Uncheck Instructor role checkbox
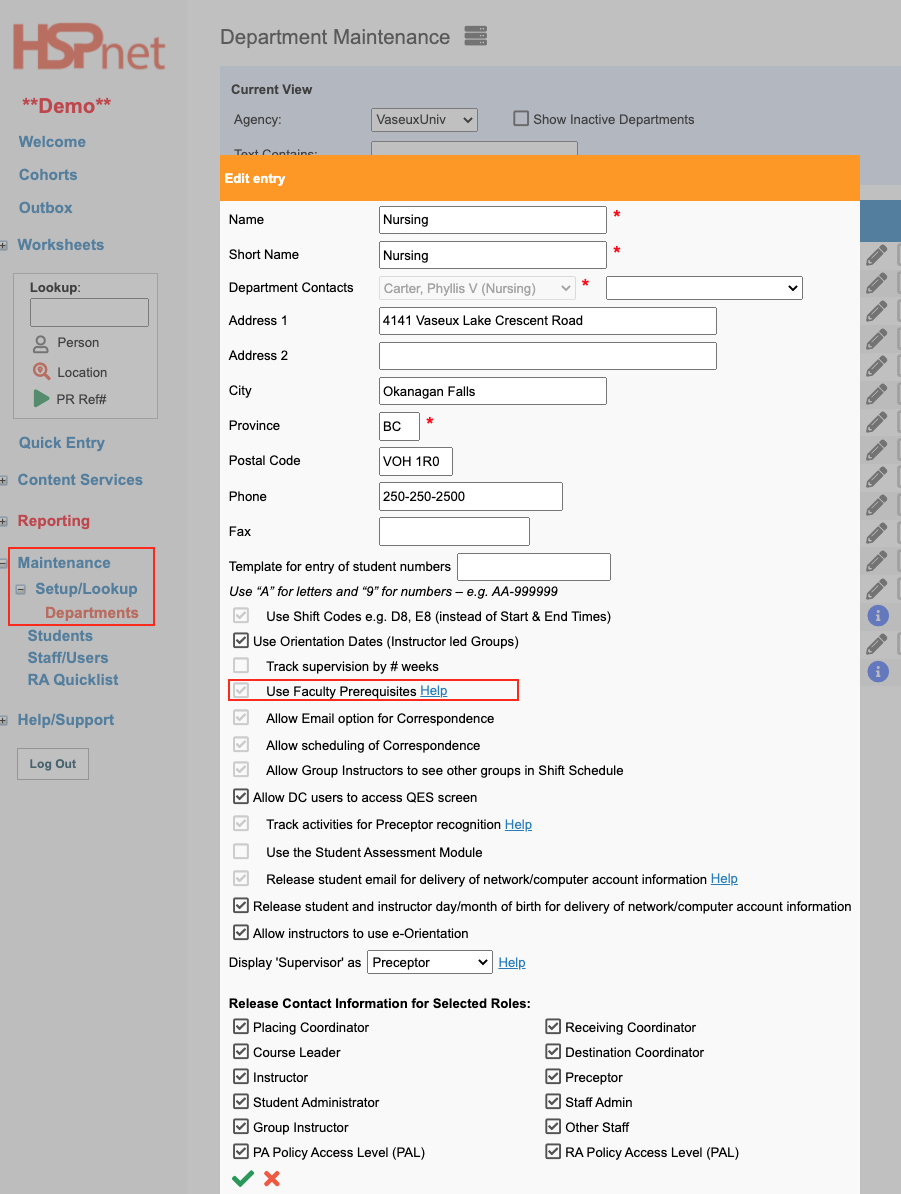This screenshot has width=901, height=1194. (241, 1077)
